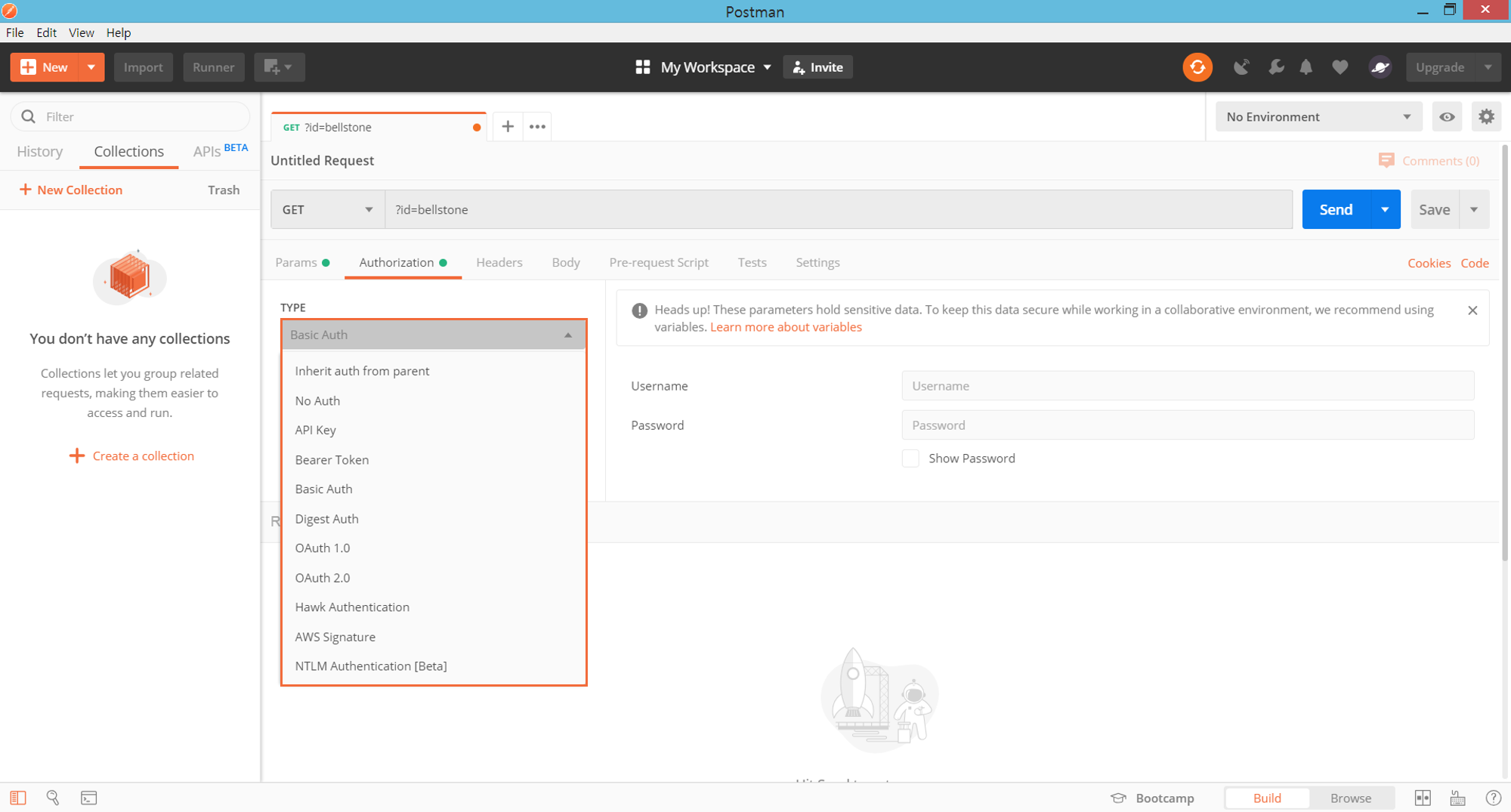The image size is (1511, 812).
Task: Click the Username input field
Action: pos(1188,386)
